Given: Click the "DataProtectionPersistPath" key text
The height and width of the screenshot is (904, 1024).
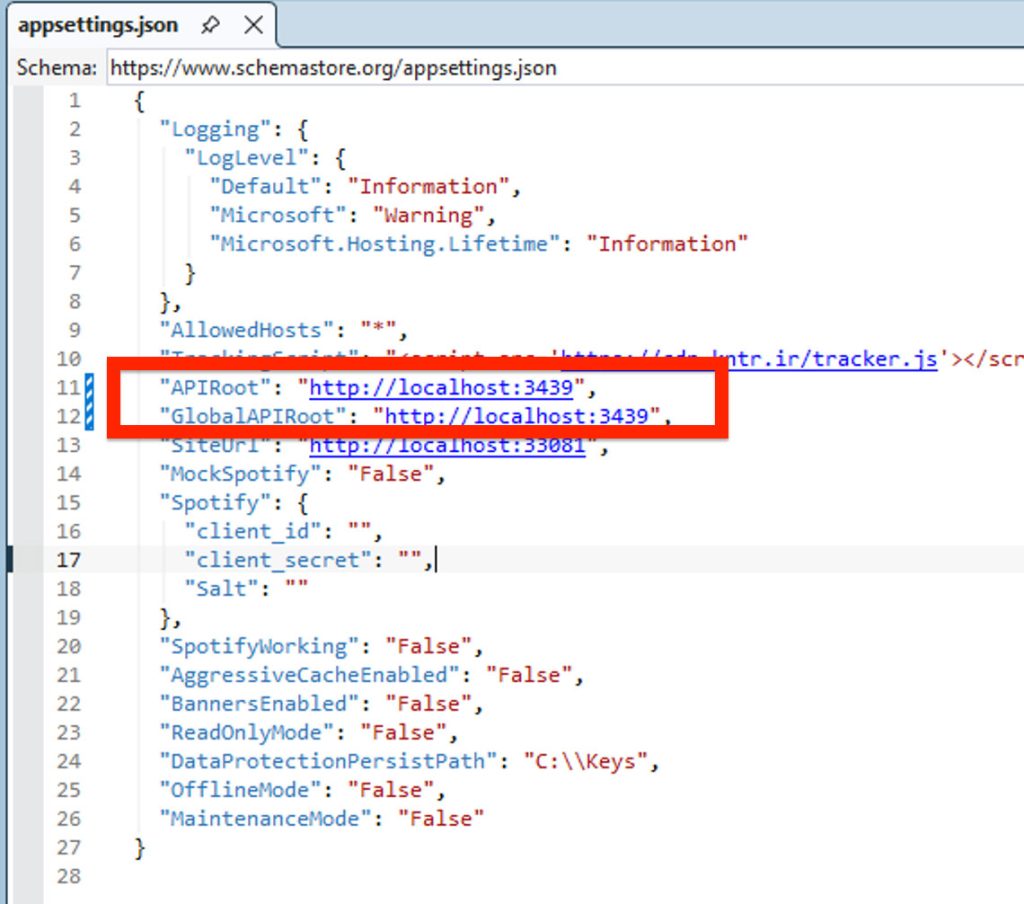Looking at the screenshot, I should point(328,761).
